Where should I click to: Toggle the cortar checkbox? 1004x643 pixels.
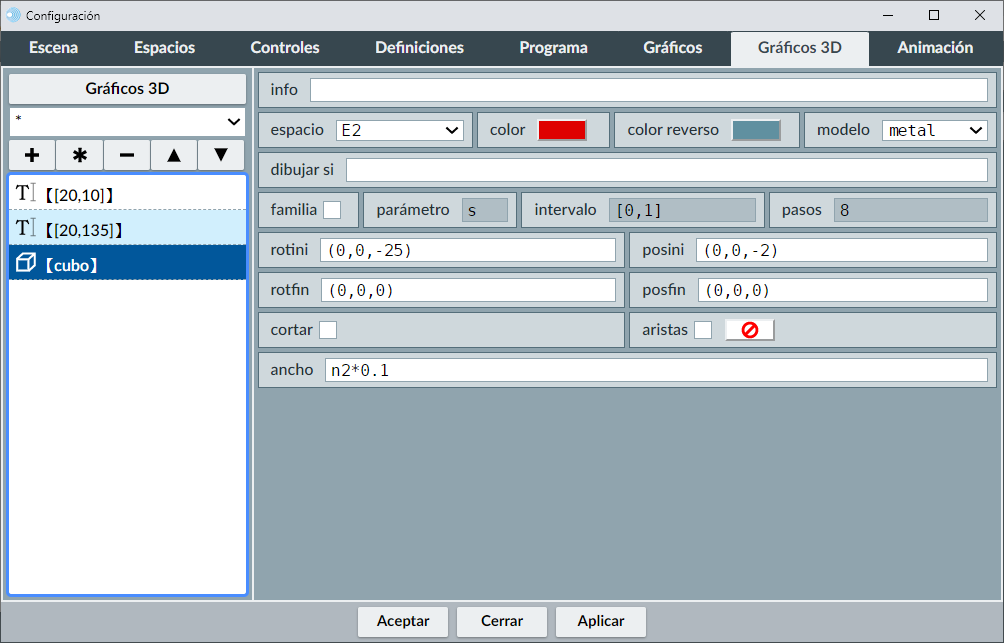pyautogui.click(x=328, y=330)
